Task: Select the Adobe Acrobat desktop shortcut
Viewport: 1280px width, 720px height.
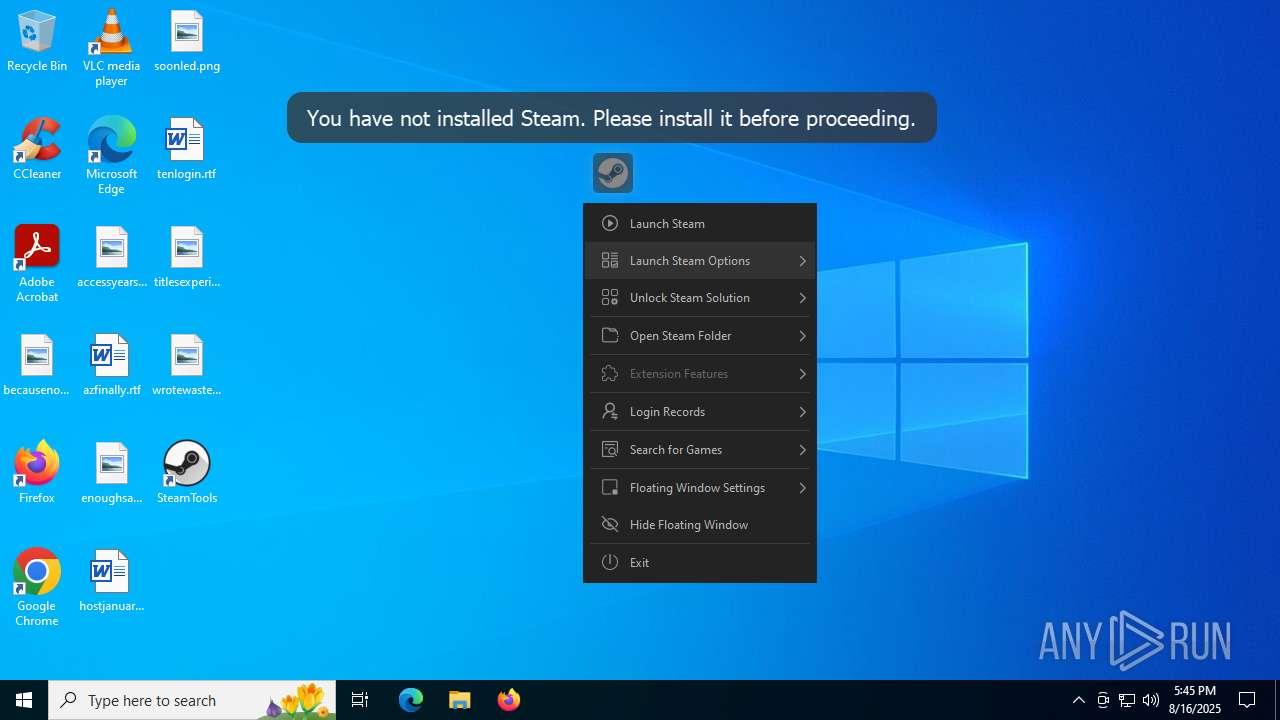Action: coord(37,264)
